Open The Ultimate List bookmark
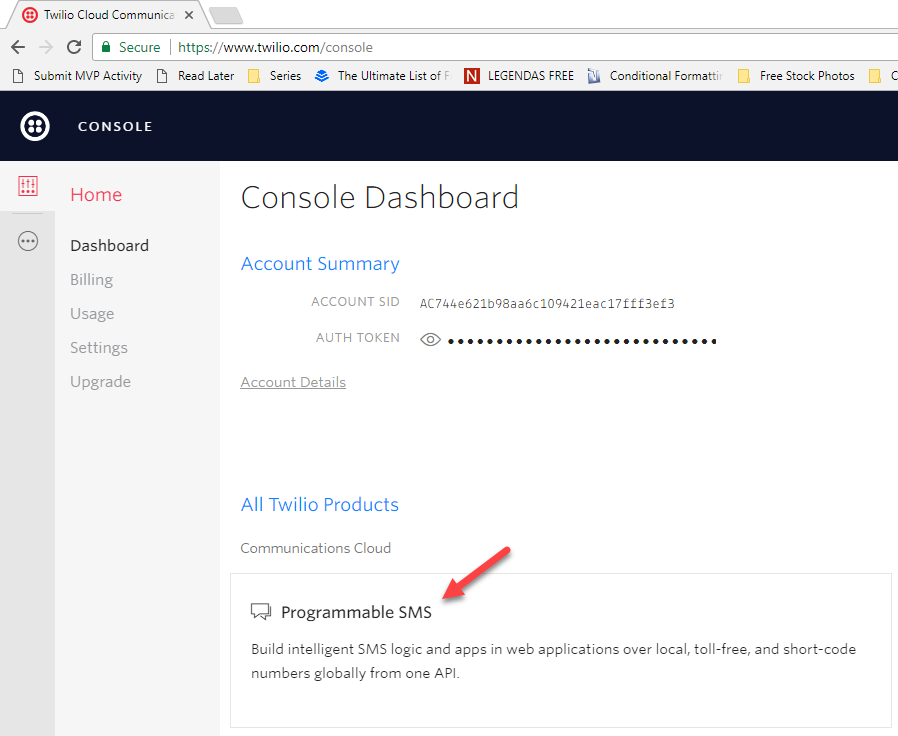Screen dimensions: 898x736 coord(383,76)
